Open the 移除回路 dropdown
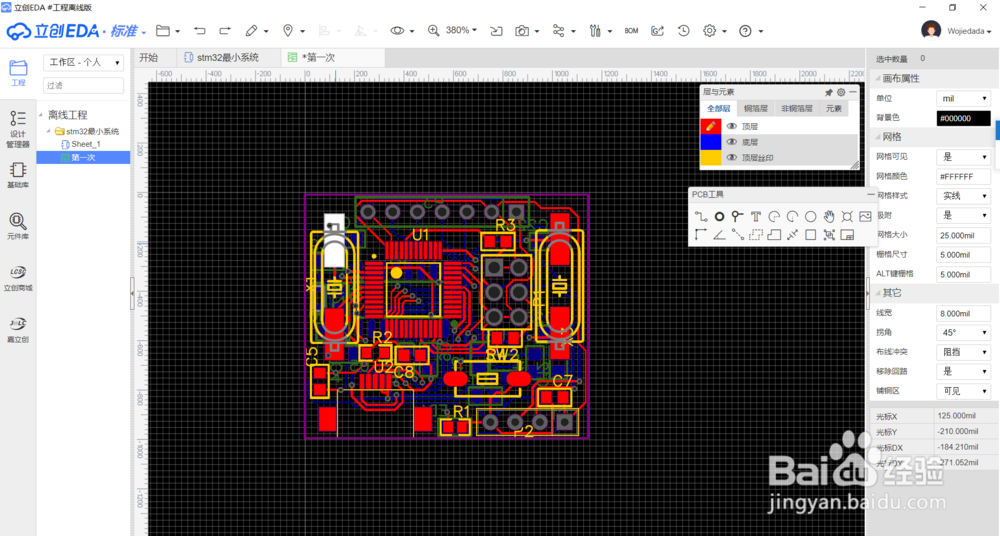1000x536 pixels. (963, 371)
